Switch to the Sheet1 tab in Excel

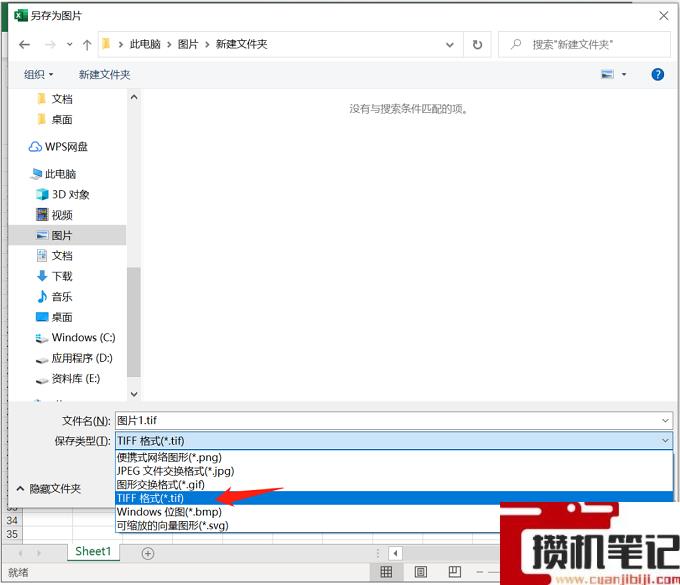[93, 552]
